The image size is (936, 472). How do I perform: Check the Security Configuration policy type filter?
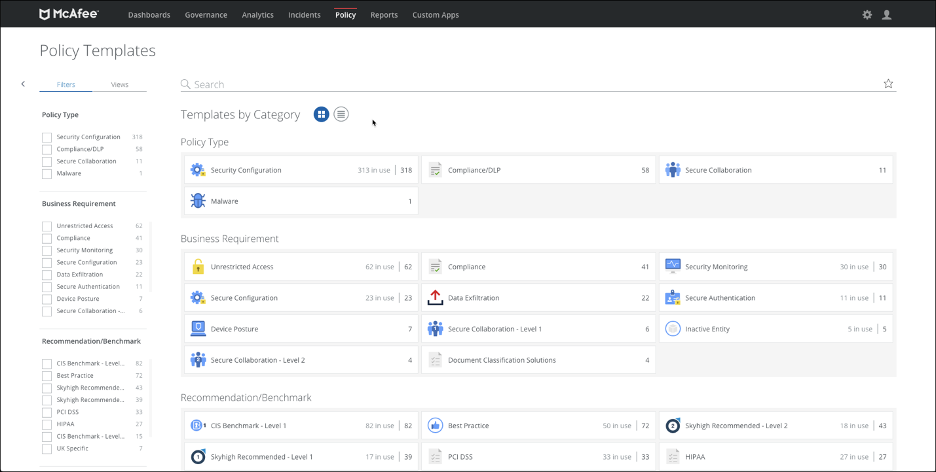coord(47,137)
